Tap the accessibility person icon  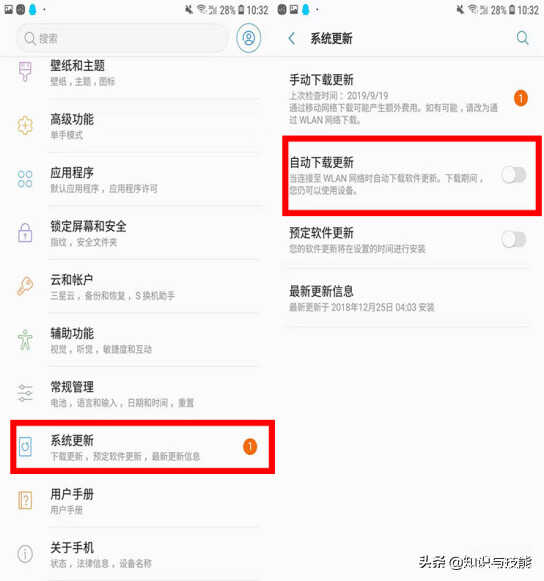pyautogui.click(x=25, y=339)
